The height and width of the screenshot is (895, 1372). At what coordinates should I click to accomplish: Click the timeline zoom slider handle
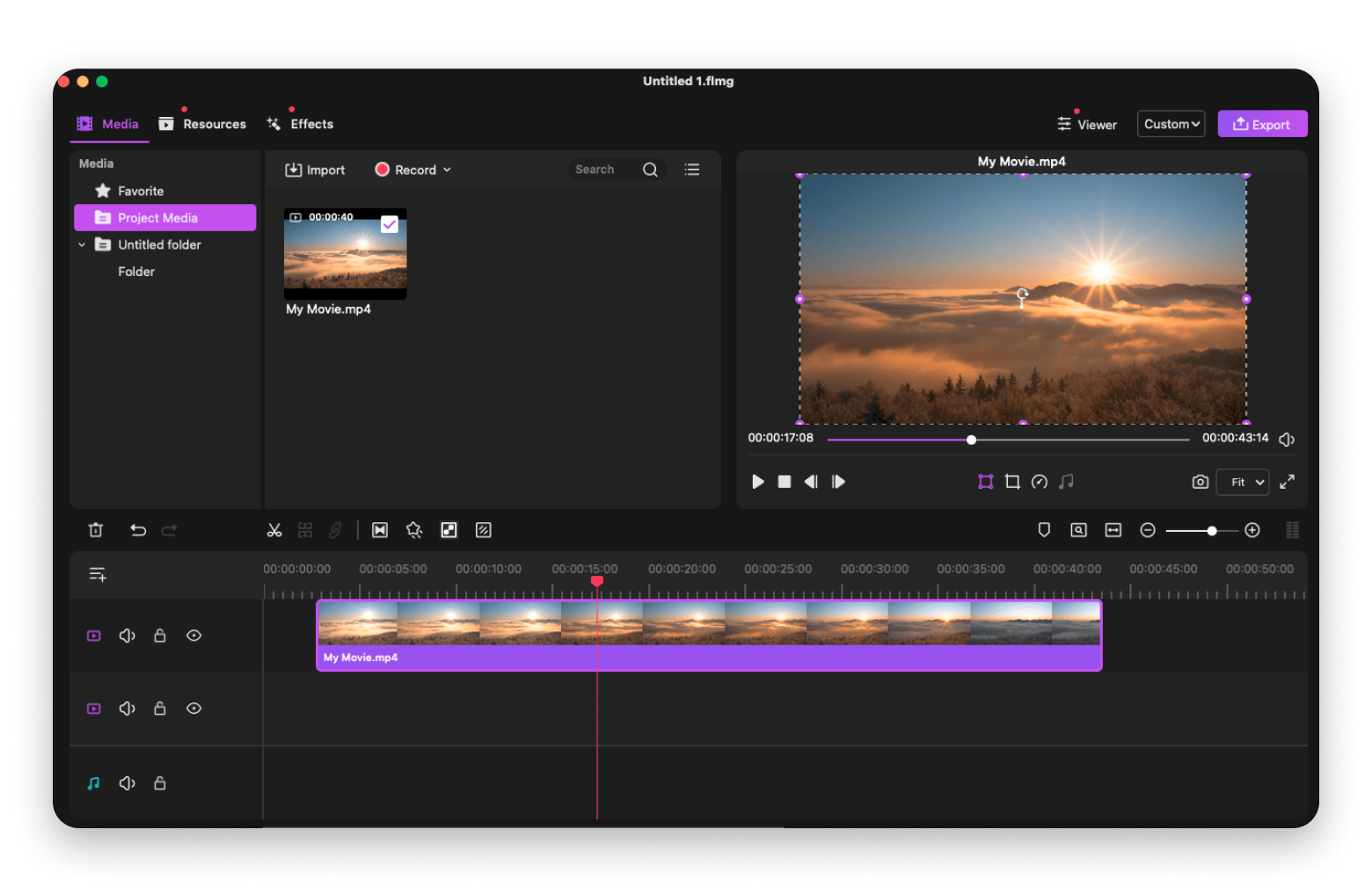click(x=1211, y=530)
